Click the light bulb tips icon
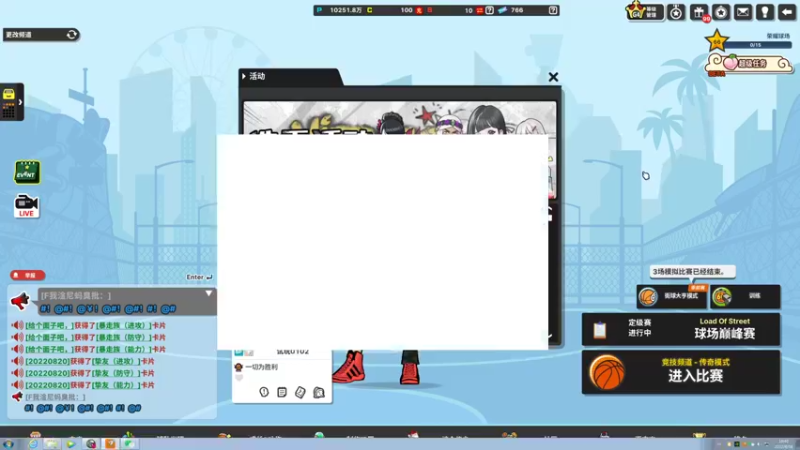This screenshot has height=450, width=800. (765, 12)
